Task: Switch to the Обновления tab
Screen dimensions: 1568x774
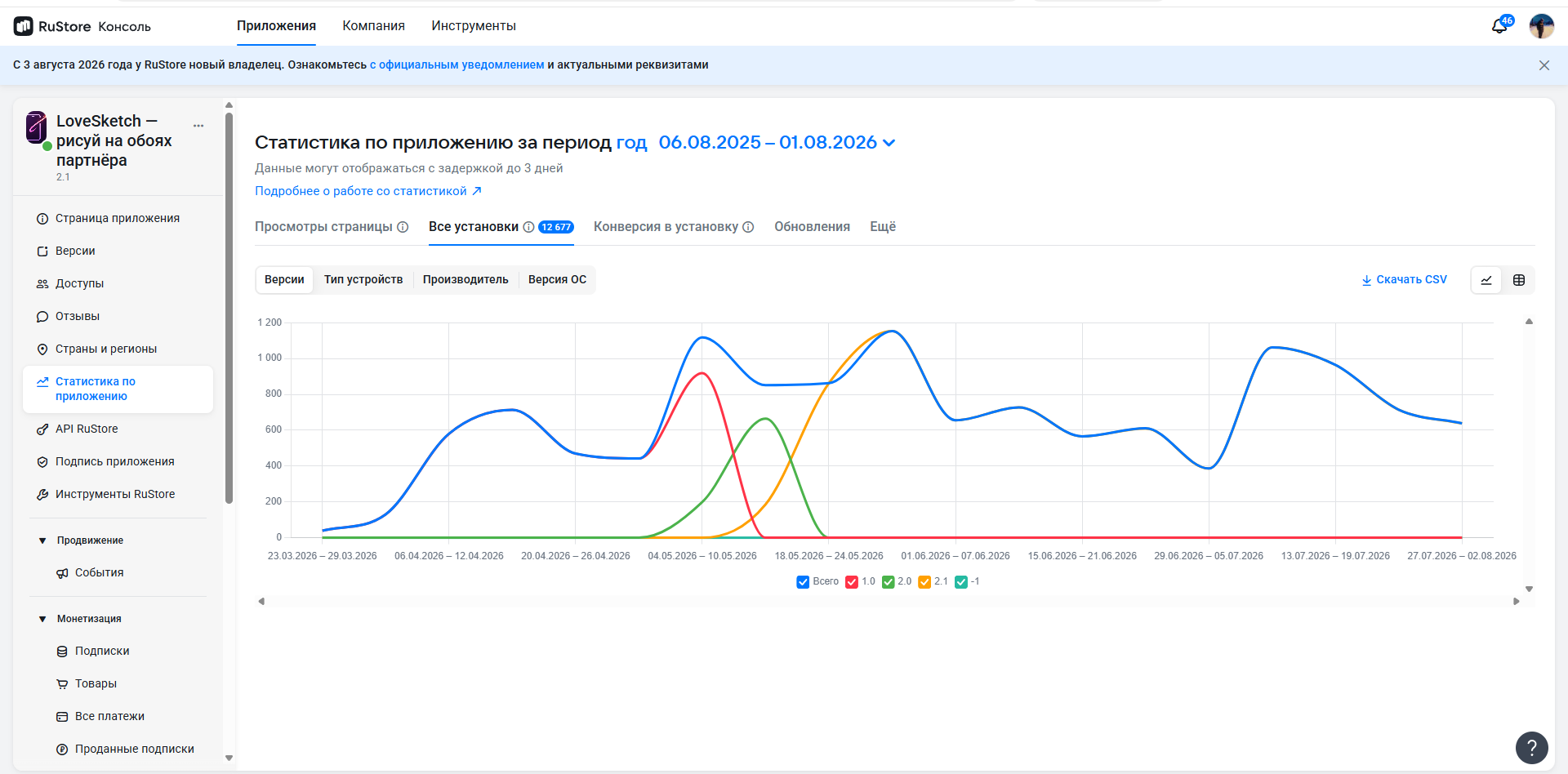Action: click(x=812, y=227)
